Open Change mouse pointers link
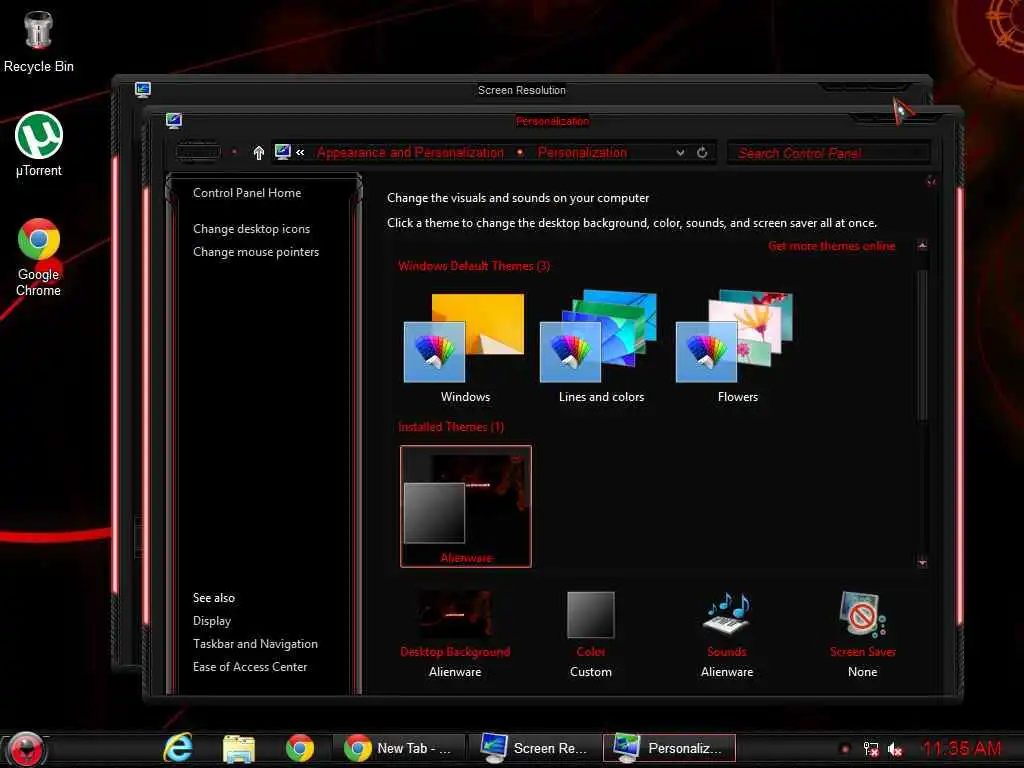1024x768 pixels. 256,252
